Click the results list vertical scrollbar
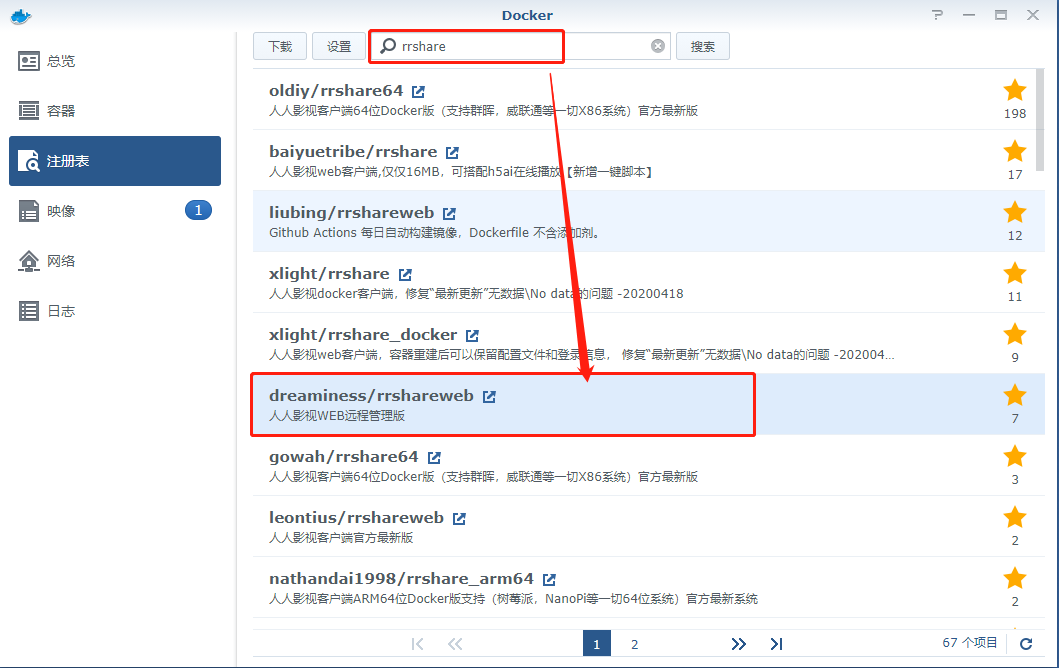1059x668 pixels. (1040, 120)
